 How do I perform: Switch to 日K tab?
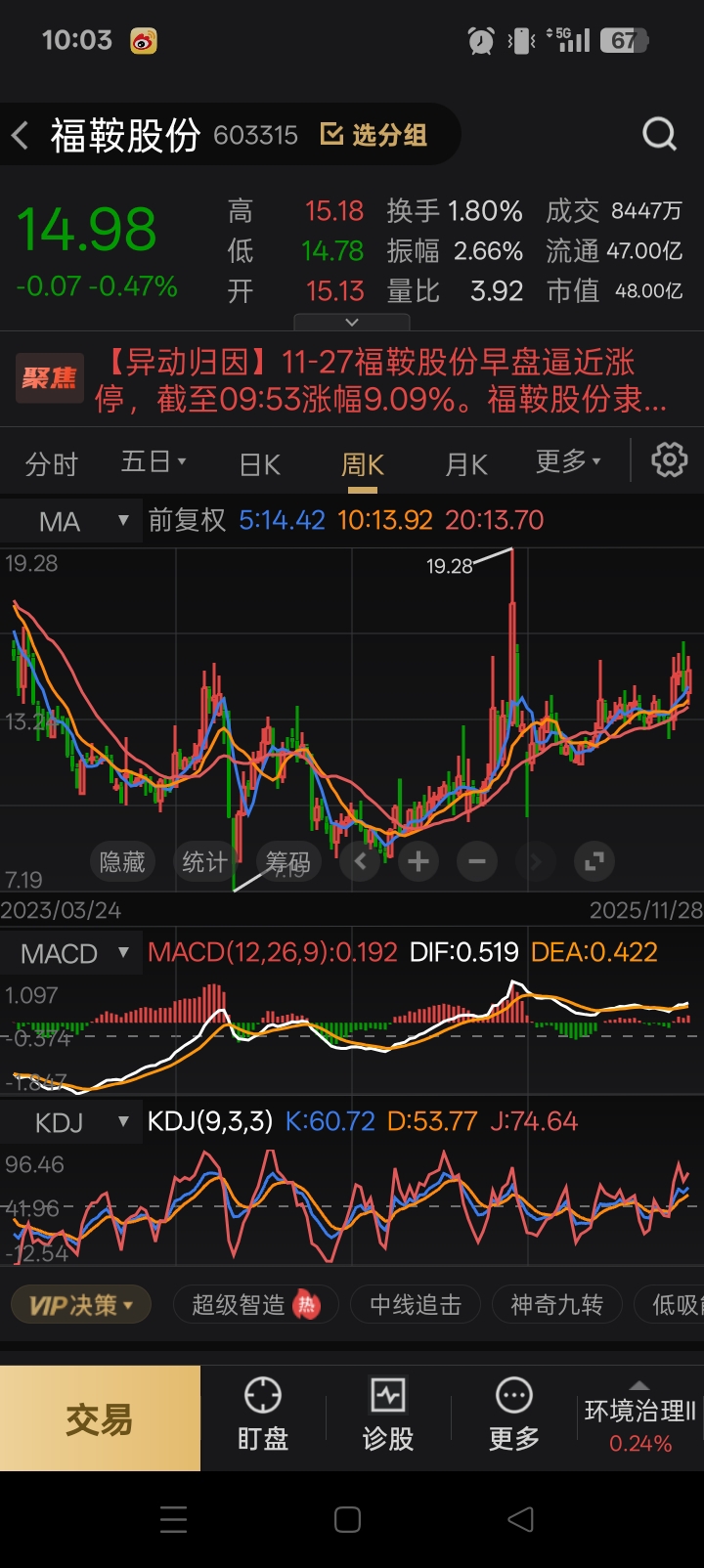click(x=260, y=464)
